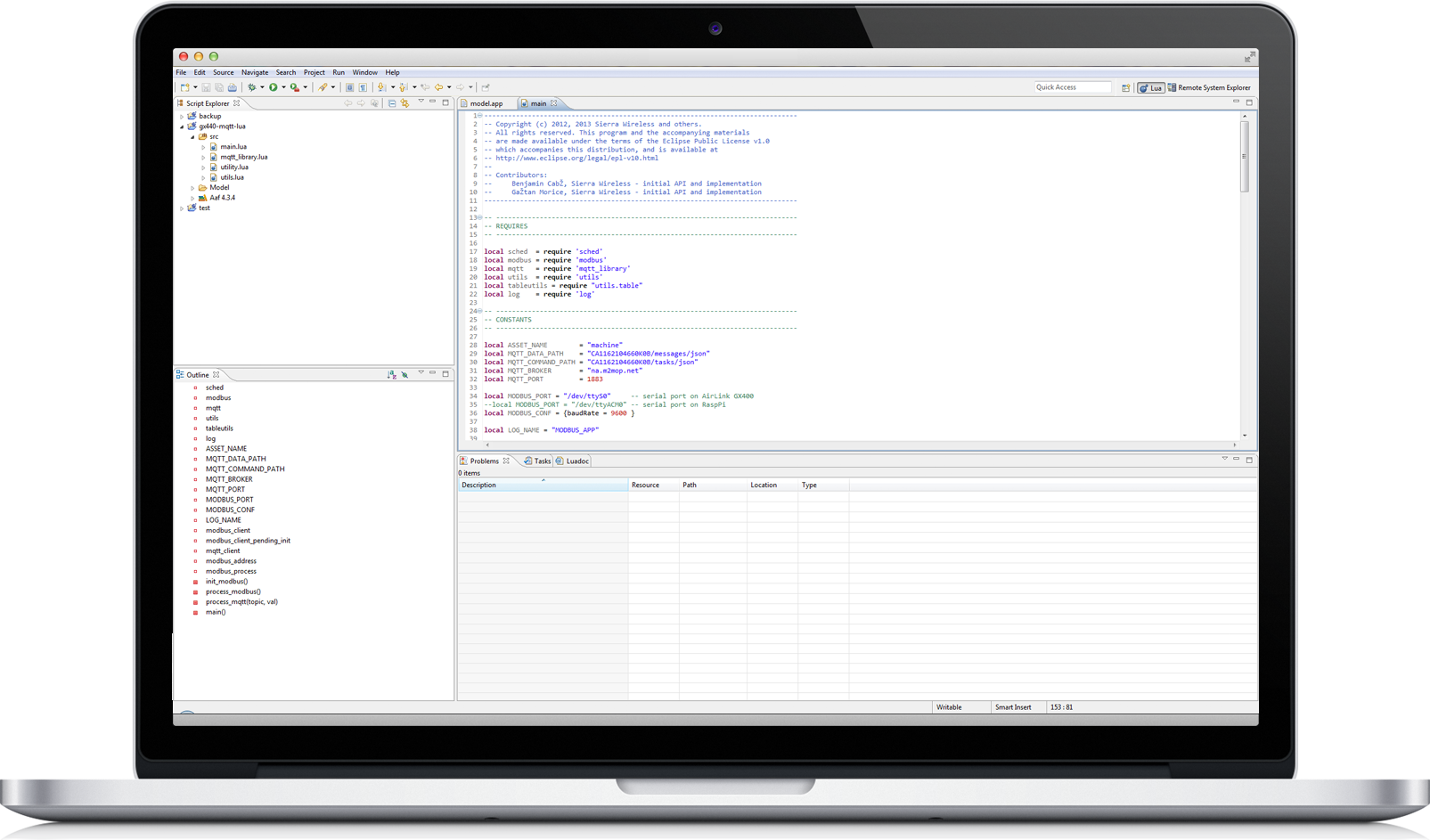Expand the backup project tree node
Image resolution: width=1430 pixels, height=840 pixels.
[182, 117]
